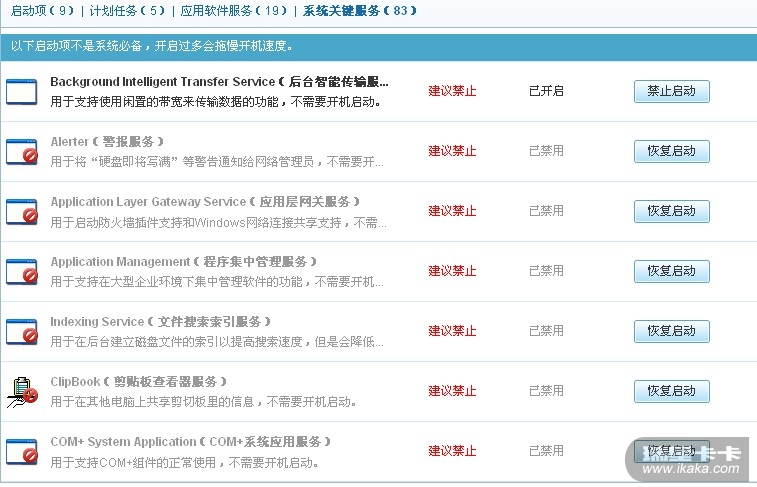Select COM+ System Application title text
The height and width of the screenshot is (487, 757).
pyautogui.click(x=191, y=442)
